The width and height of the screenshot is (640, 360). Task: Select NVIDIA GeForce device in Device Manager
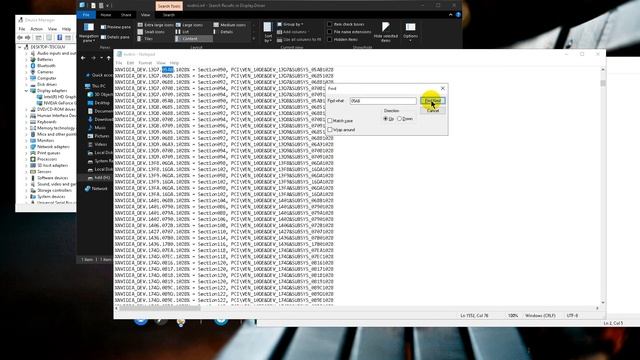56,103
